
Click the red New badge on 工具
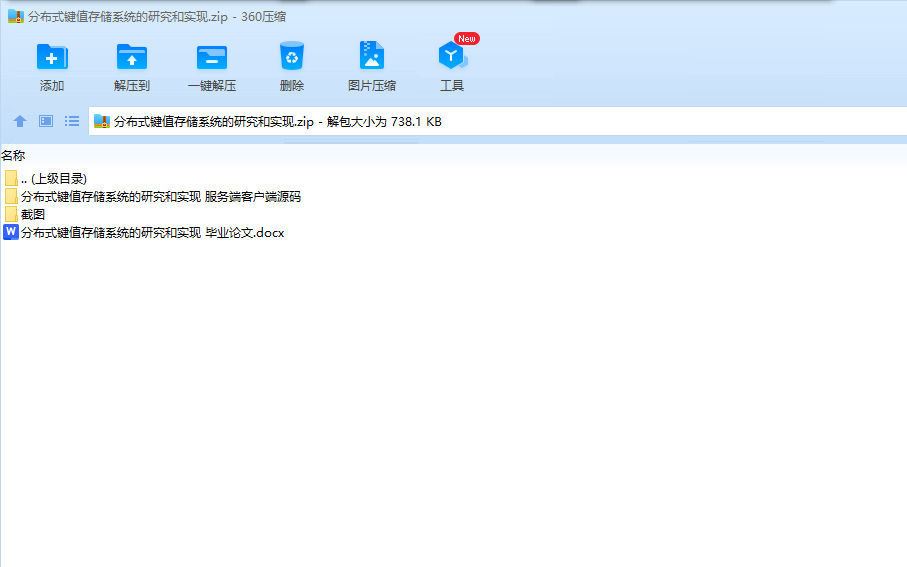coord(467,38)
